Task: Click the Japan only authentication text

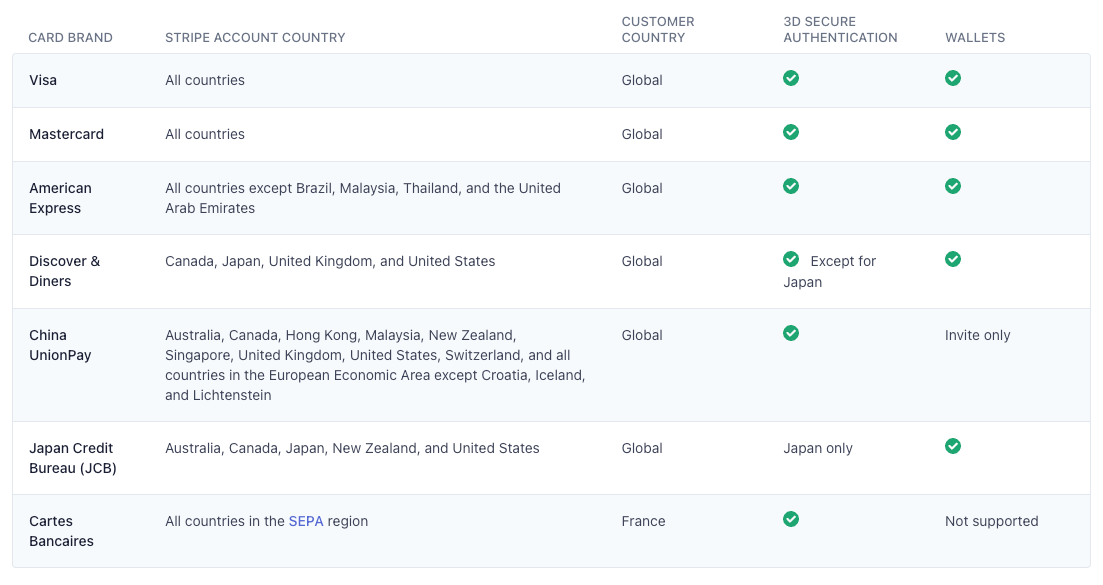Action: tap(818, 448)
